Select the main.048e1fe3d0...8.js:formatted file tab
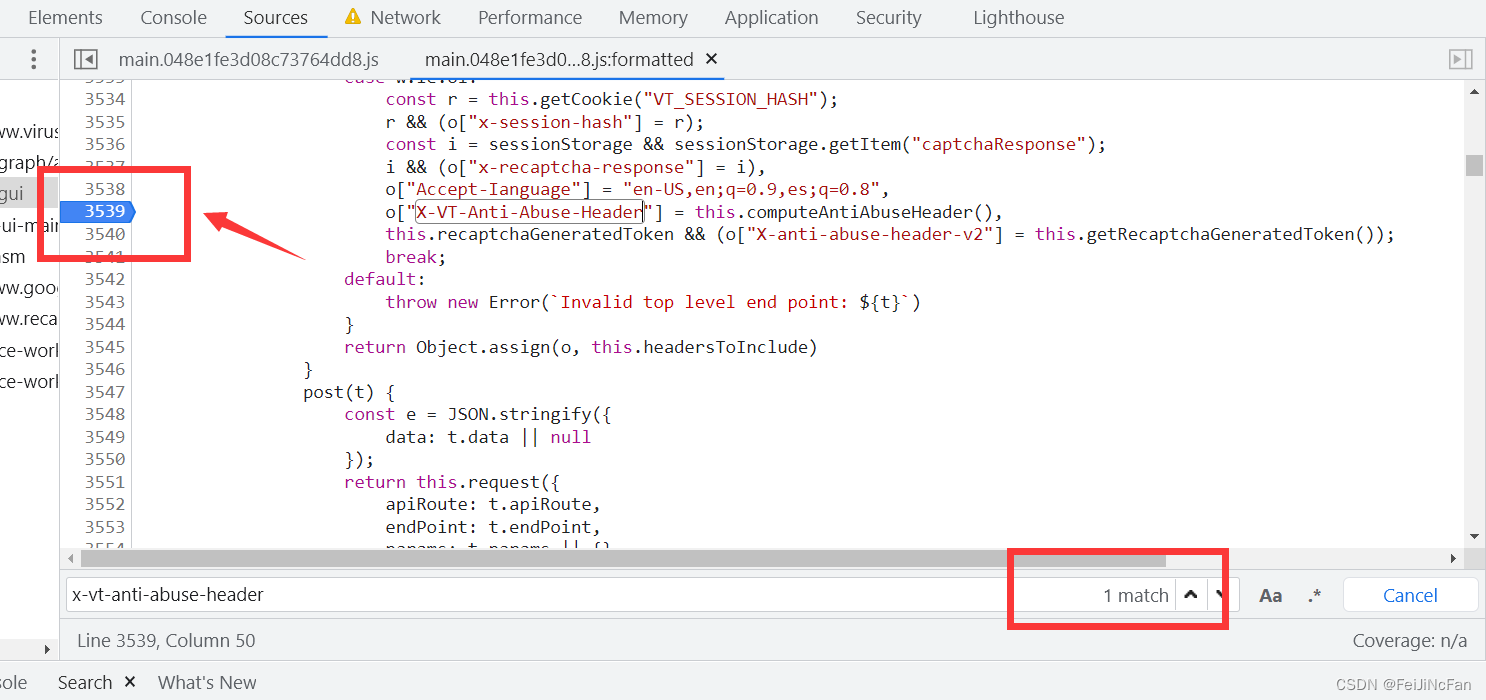Viewport: 1486px width, 700px height. click(x=558, y=59)
